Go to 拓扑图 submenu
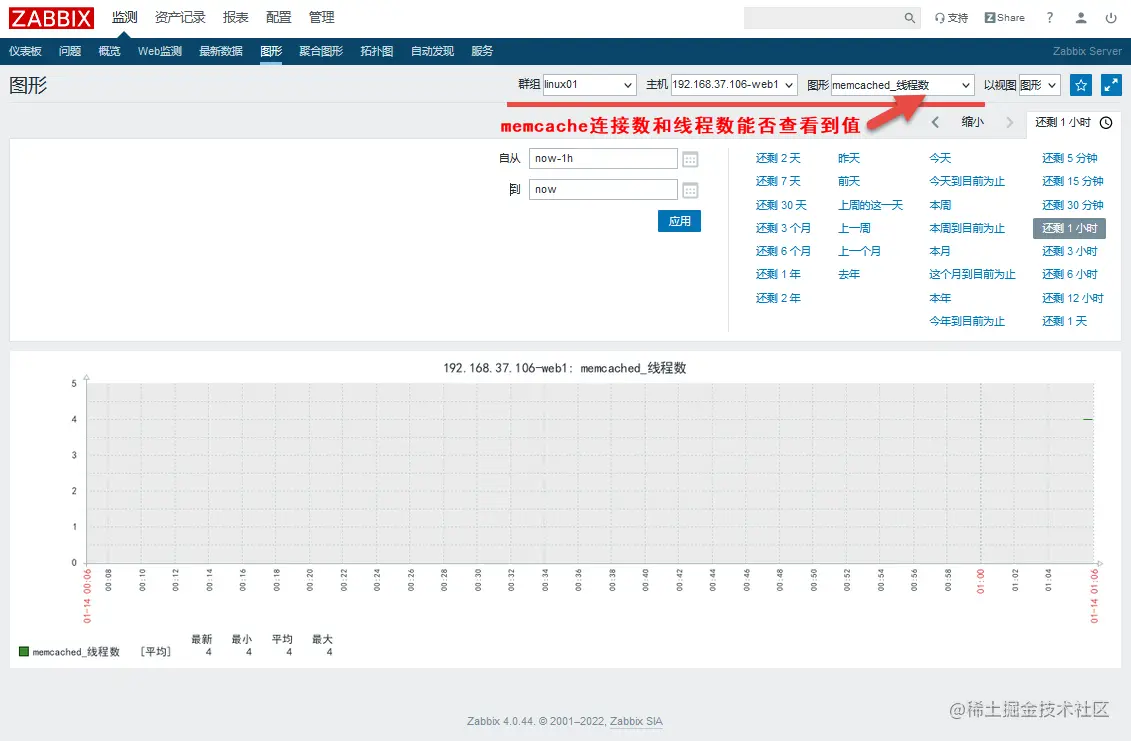 point(377,51)
